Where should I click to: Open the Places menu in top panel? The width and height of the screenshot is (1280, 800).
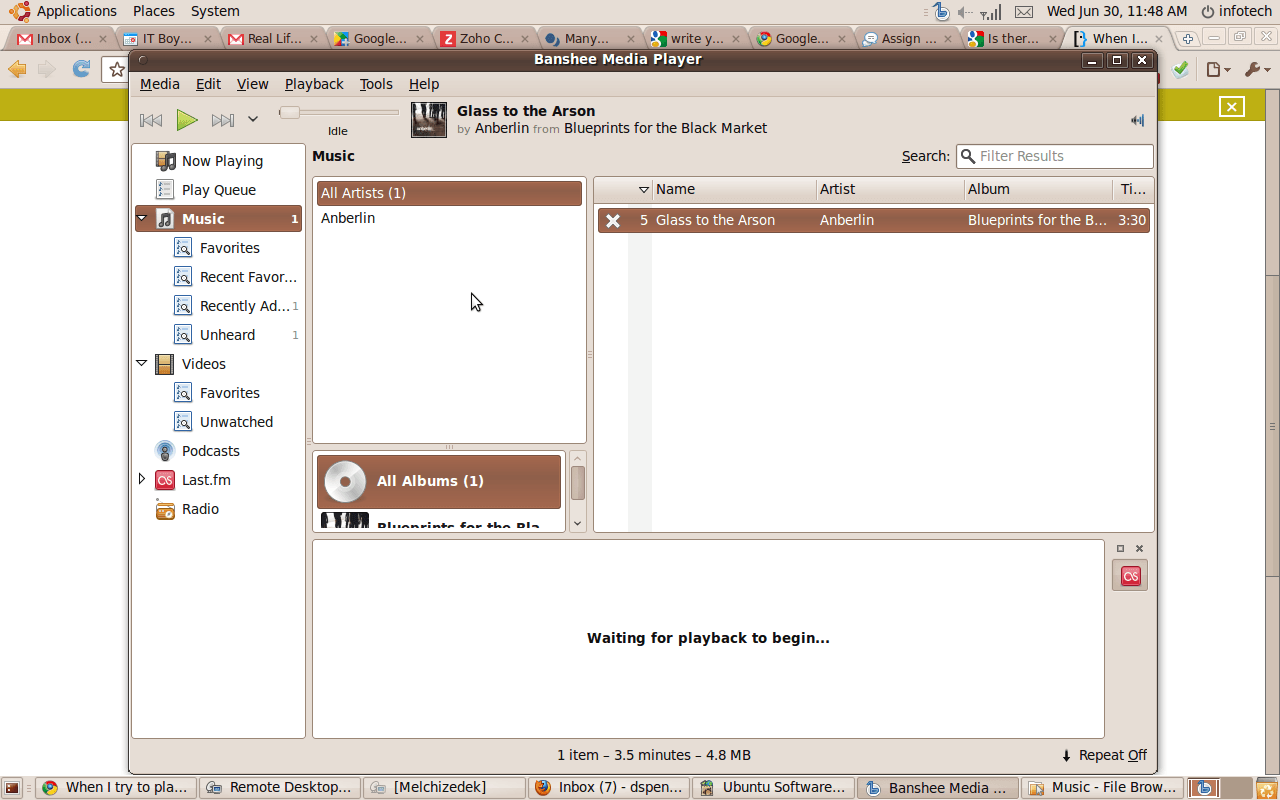[x=153, y=11]
